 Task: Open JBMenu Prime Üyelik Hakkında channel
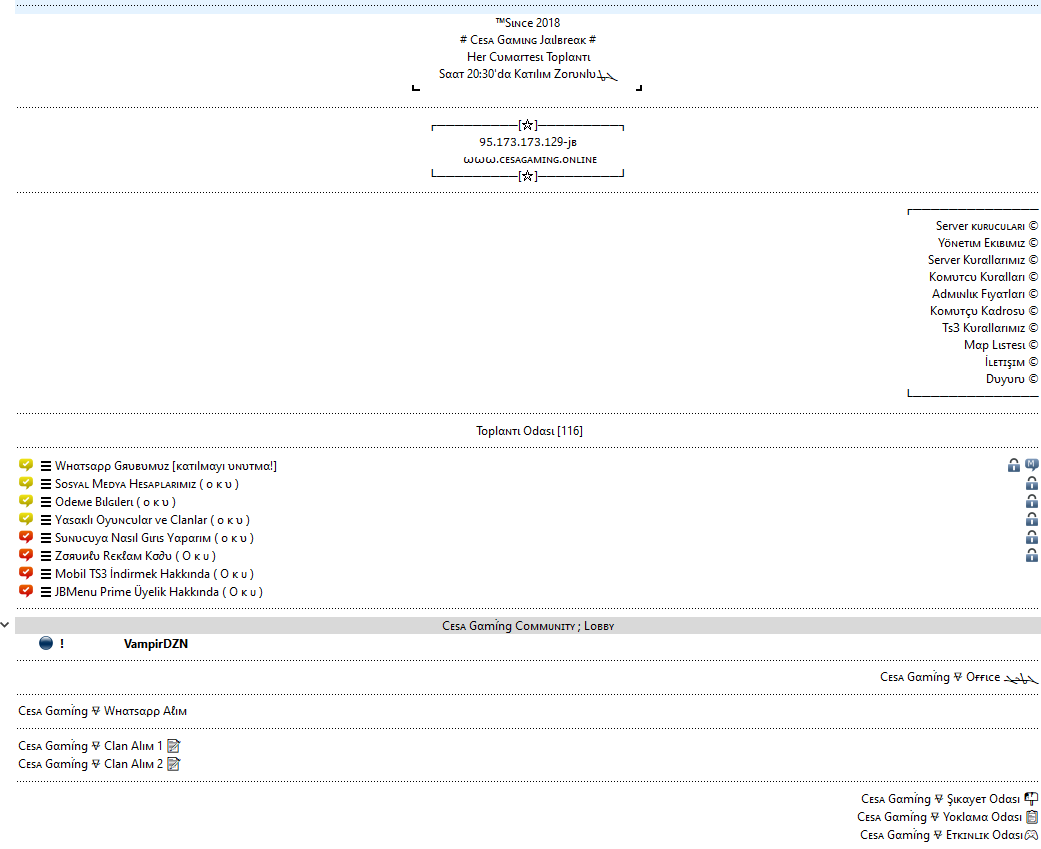pos(159,591)
